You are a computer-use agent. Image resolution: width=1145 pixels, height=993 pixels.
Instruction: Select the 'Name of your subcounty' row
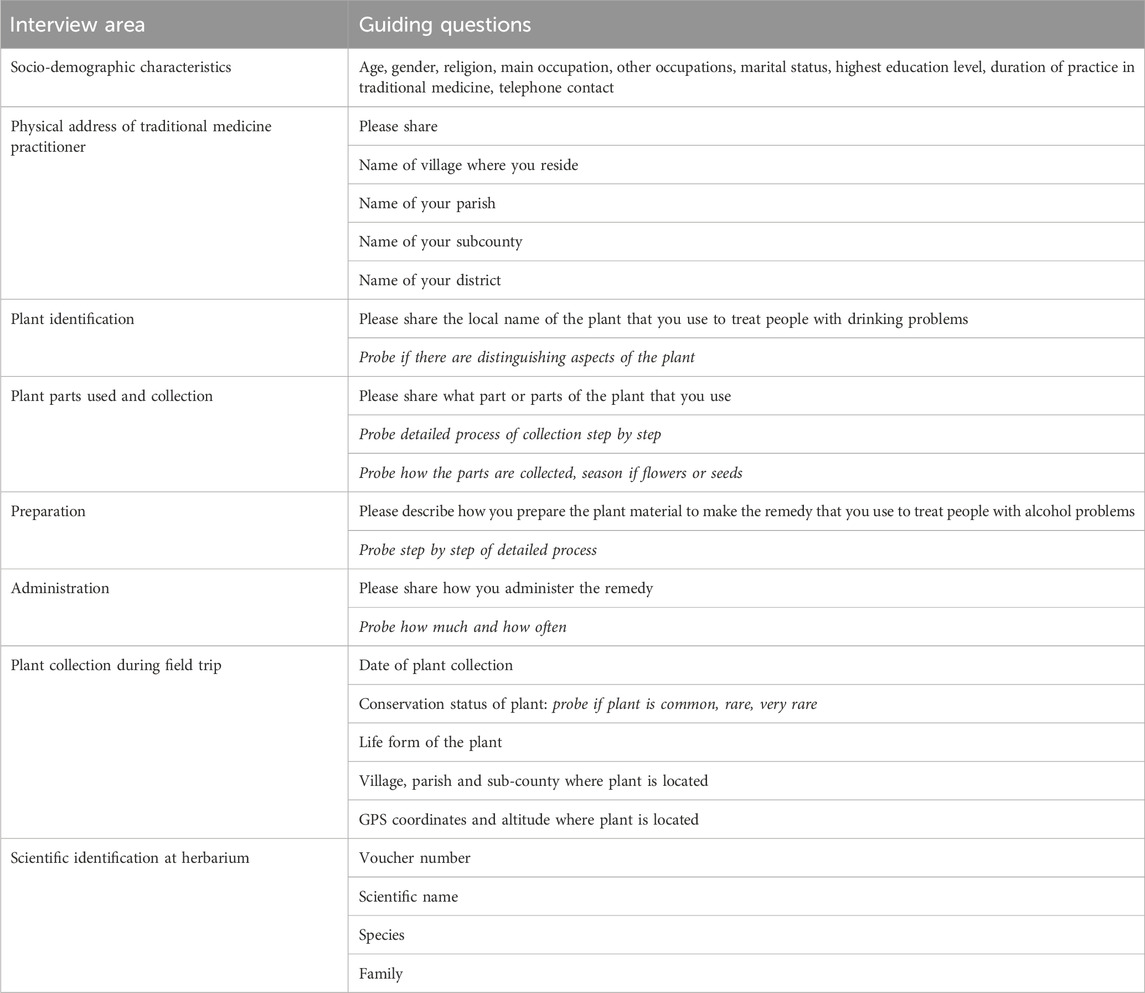746,242
